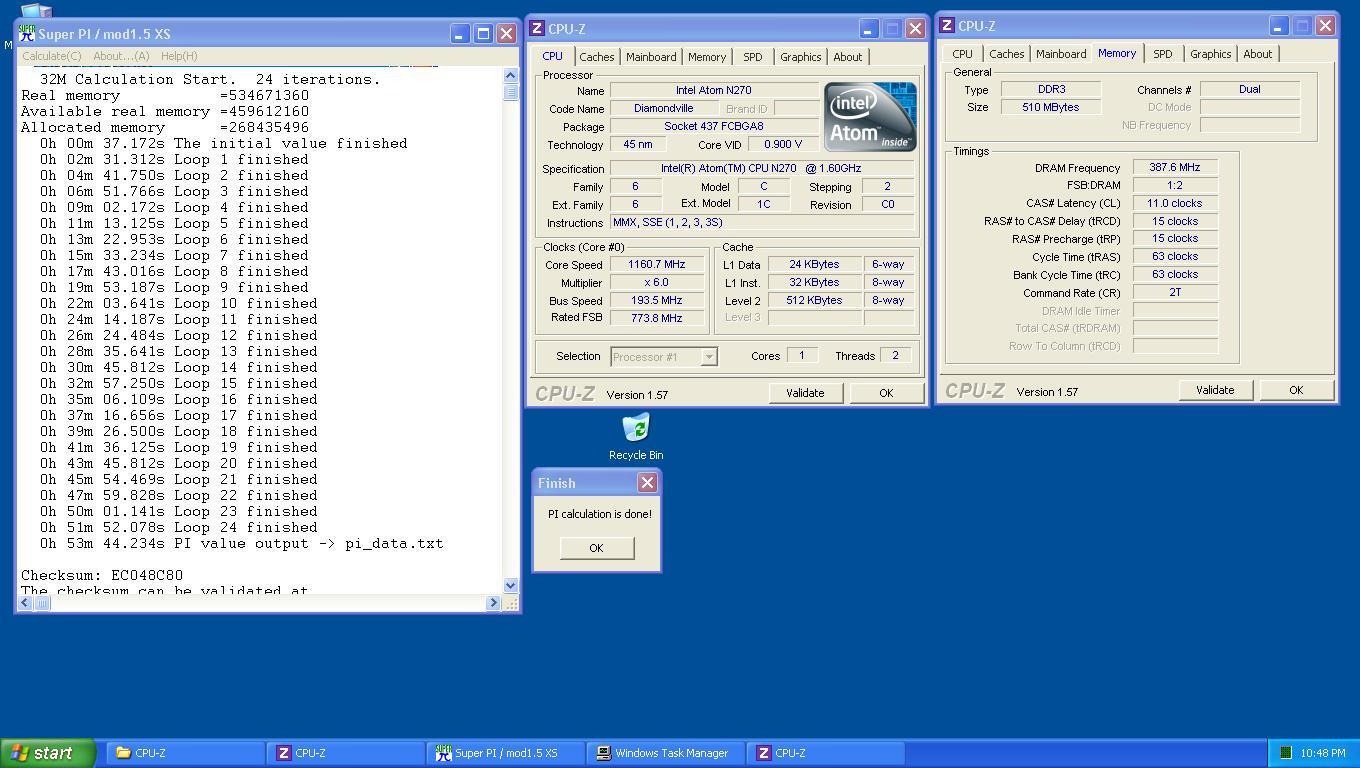This screenshot has height=768, width=1360.
Task: Switch to CPU tab in CPU-Z Memory window
Action: pyautogui.click(x=962, y=54)
